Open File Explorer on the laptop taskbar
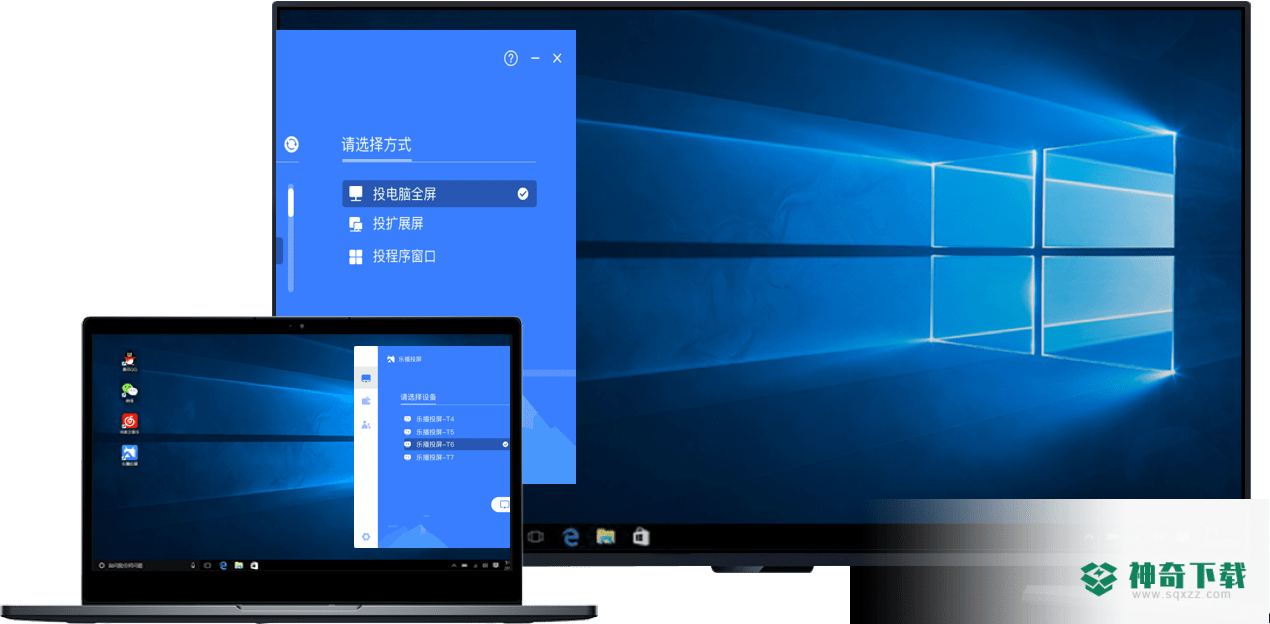 point(239,565)
